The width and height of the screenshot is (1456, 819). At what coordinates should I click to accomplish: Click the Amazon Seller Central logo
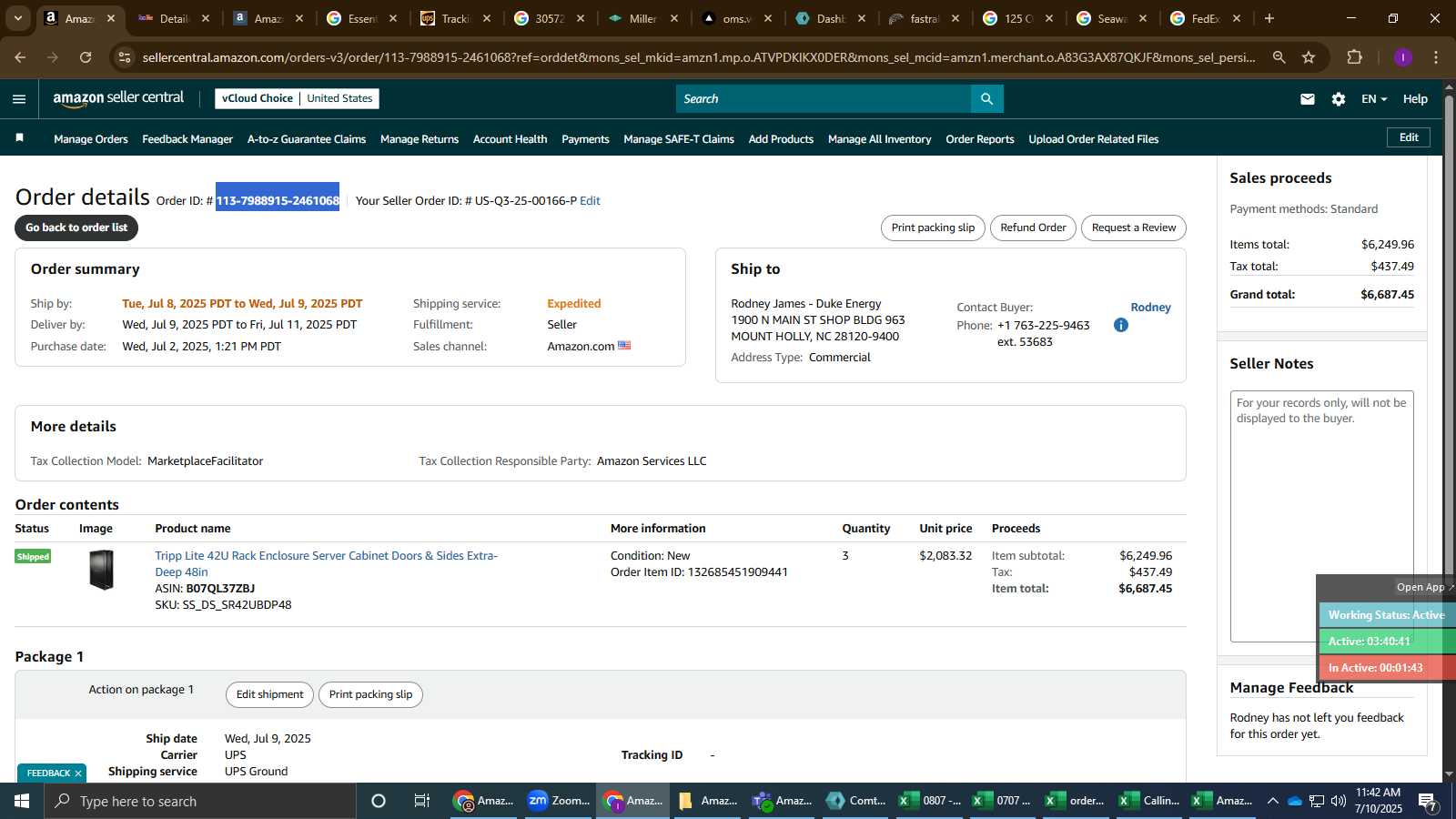point(118,98)
